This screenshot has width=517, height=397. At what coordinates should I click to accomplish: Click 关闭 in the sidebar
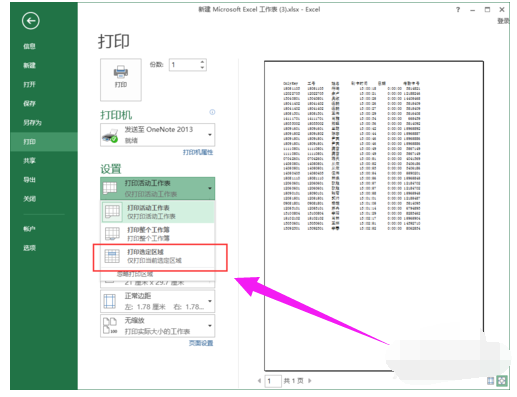click(x=29, y=199)
